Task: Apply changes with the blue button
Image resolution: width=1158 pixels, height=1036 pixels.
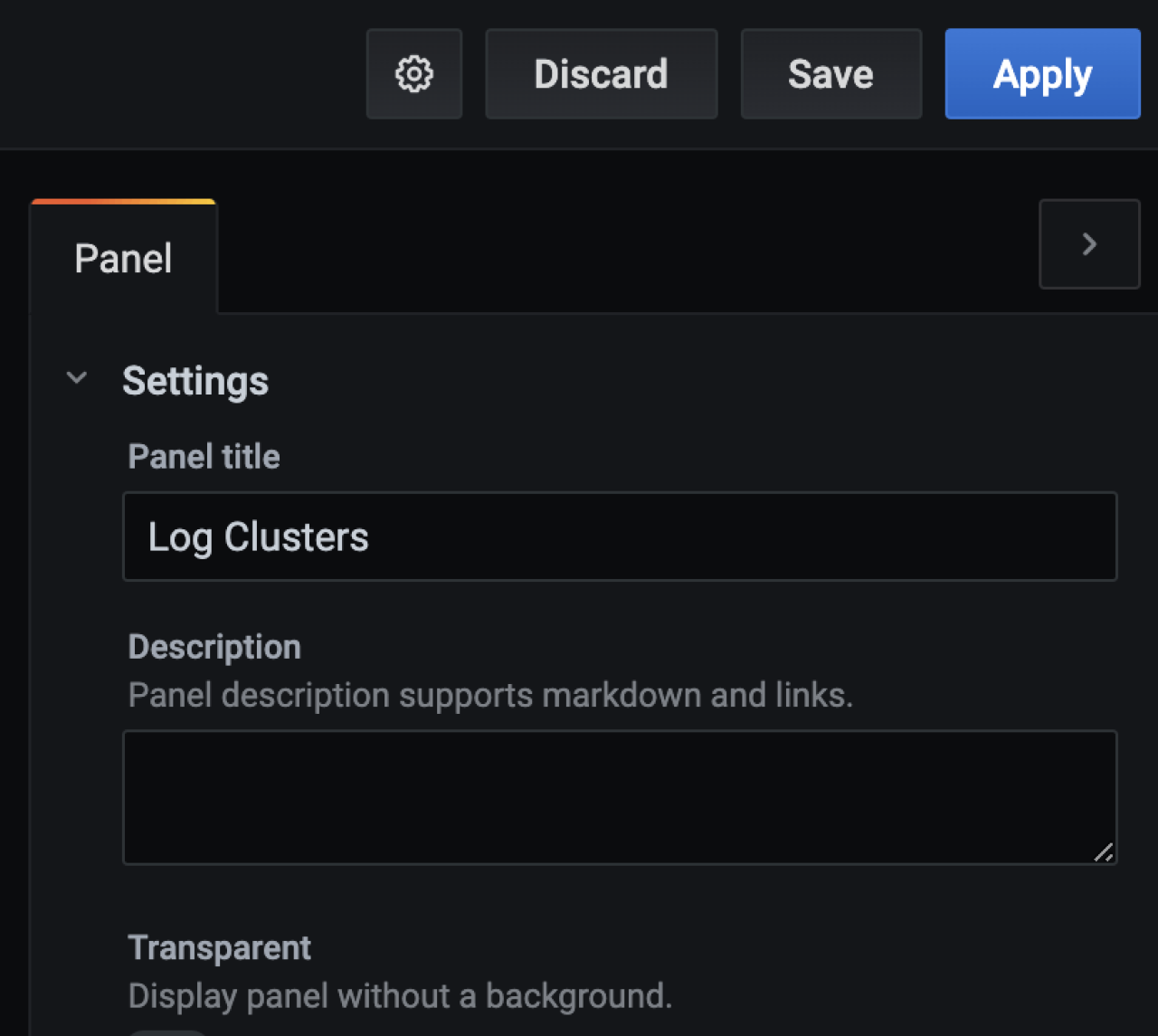Action: [x=1042, y=74]
